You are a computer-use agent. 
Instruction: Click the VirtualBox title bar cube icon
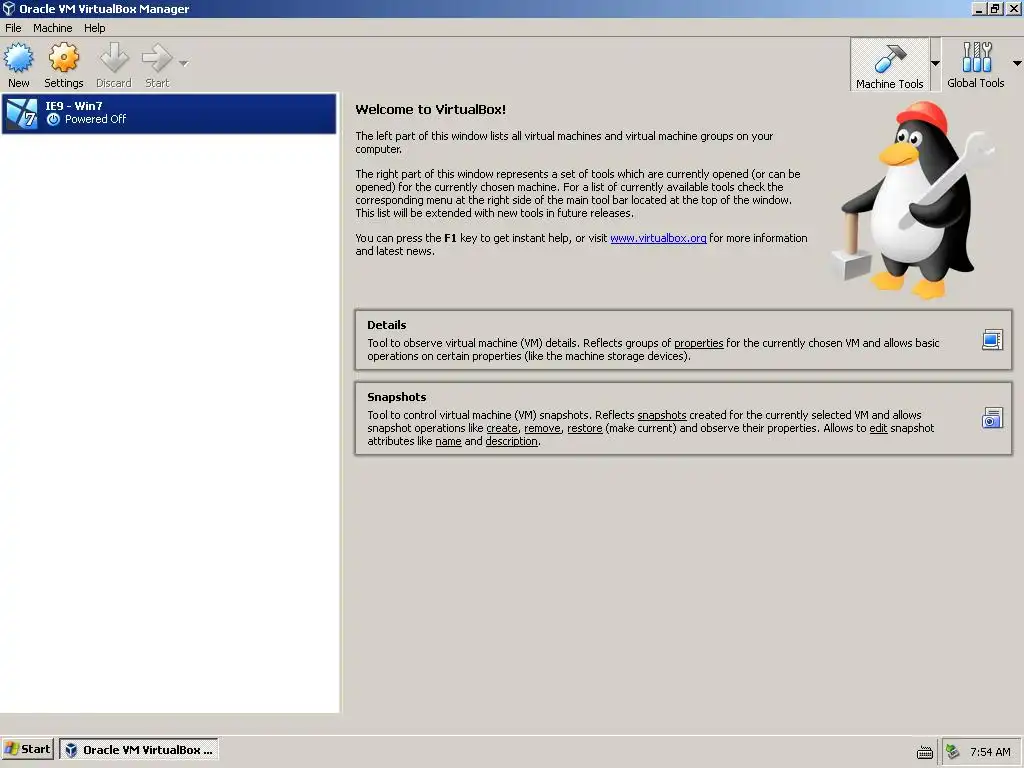click(8, 8)
